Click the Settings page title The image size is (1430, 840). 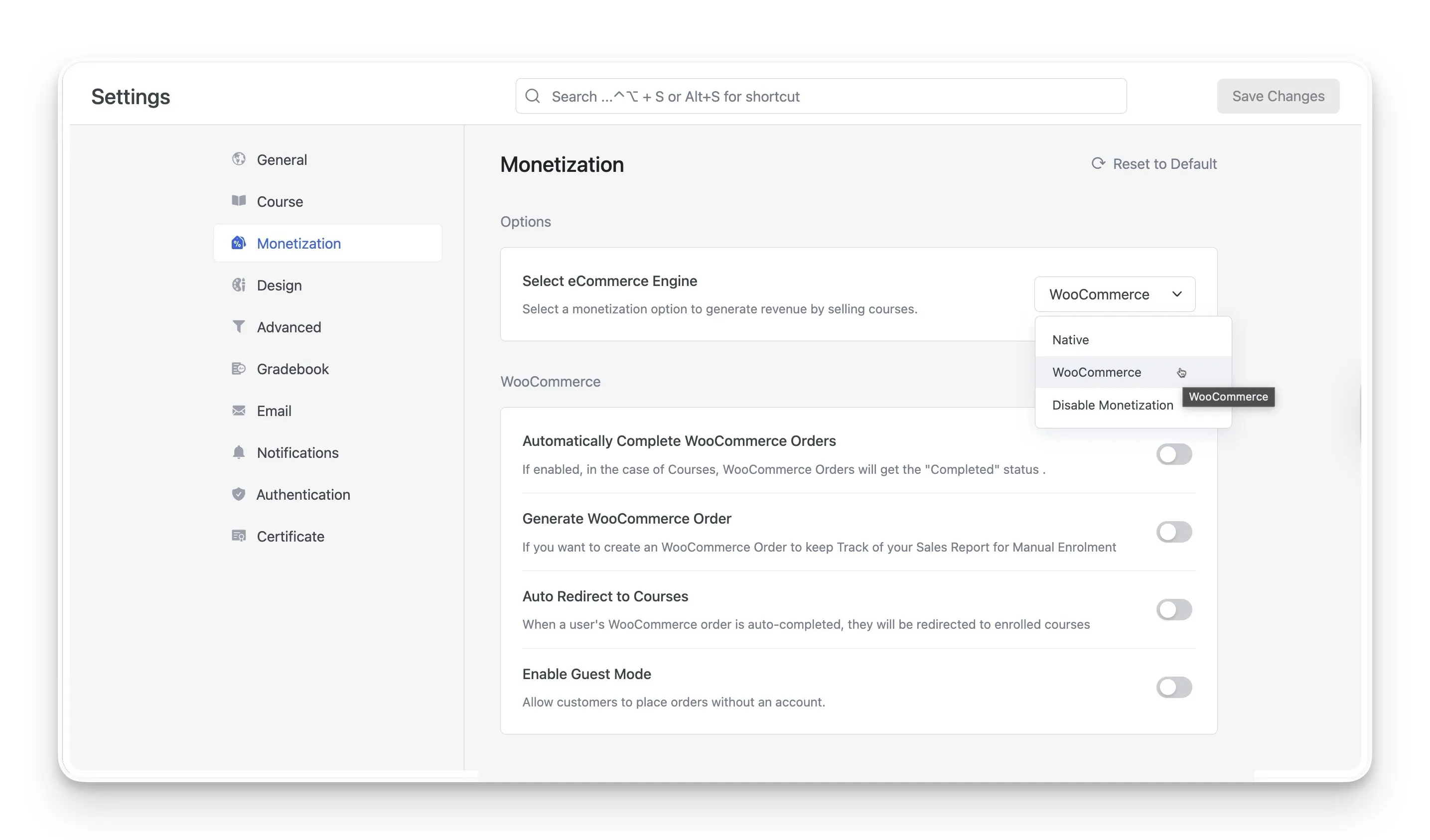[131, 97]
